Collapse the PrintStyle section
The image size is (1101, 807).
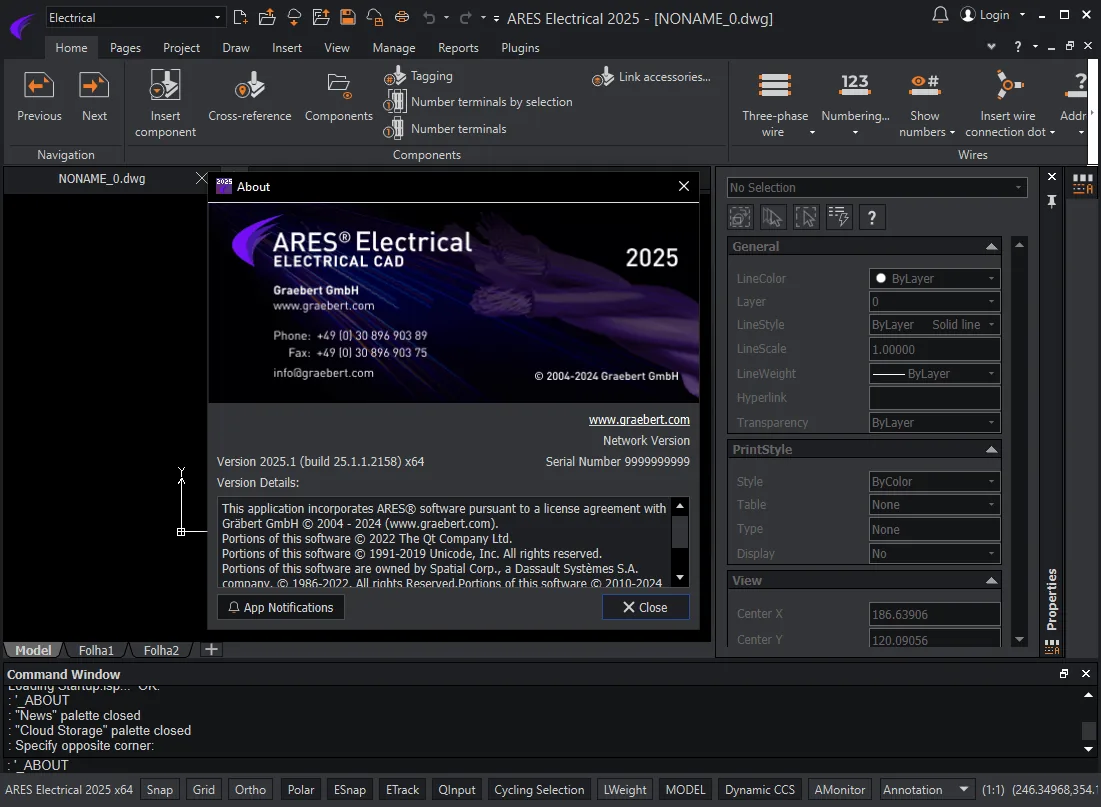click(991, 450)
